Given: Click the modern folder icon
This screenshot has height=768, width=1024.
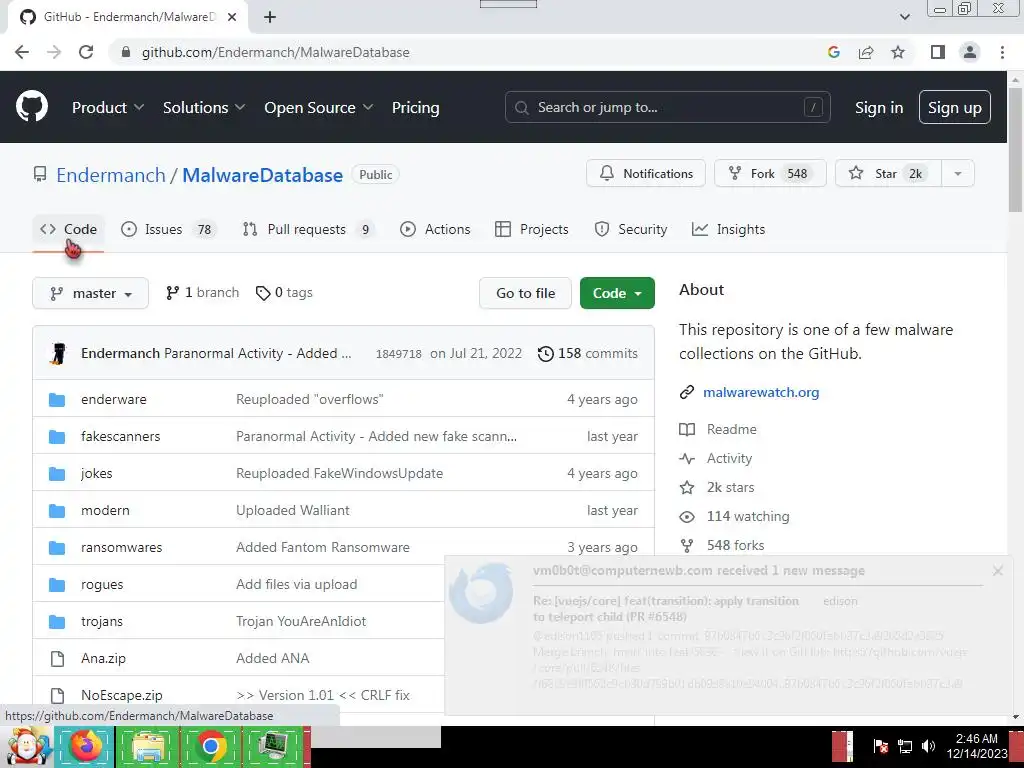Looking at the screenshot, I should coord(57,511).
